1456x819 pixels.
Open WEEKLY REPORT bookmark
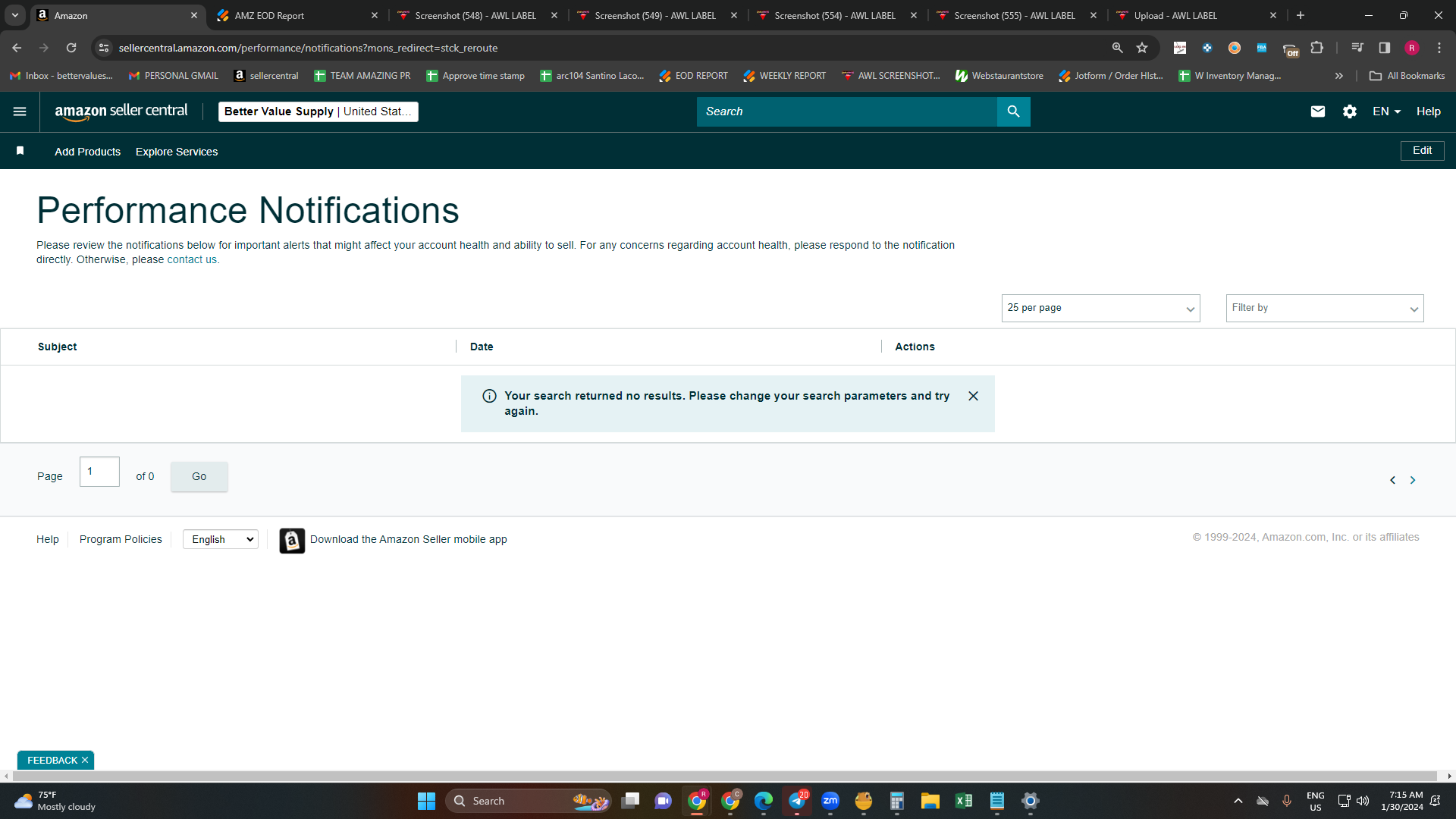[784, 76]
